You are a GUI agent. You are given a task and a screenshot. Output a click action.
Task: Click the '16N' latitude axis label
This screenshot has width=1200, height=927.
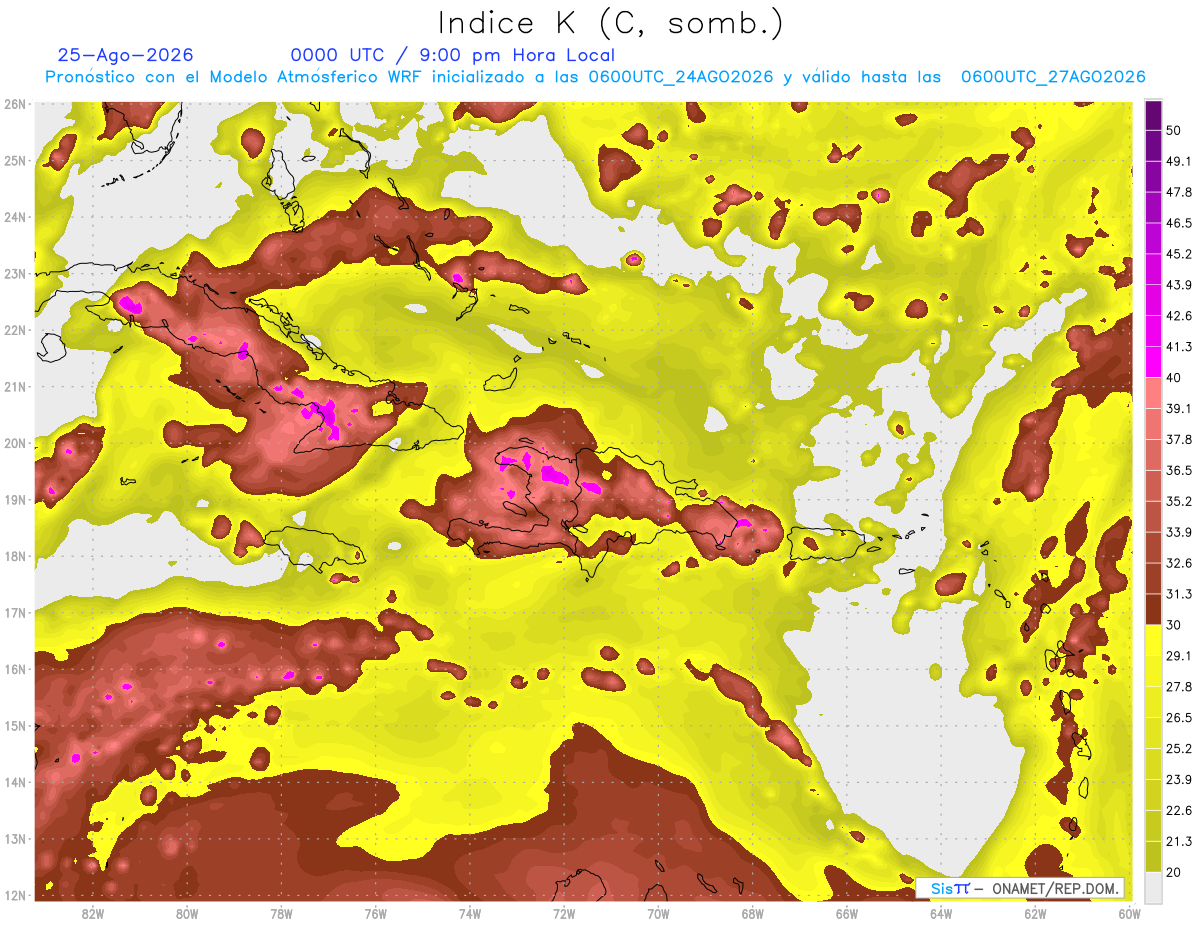tap(17, 669)
